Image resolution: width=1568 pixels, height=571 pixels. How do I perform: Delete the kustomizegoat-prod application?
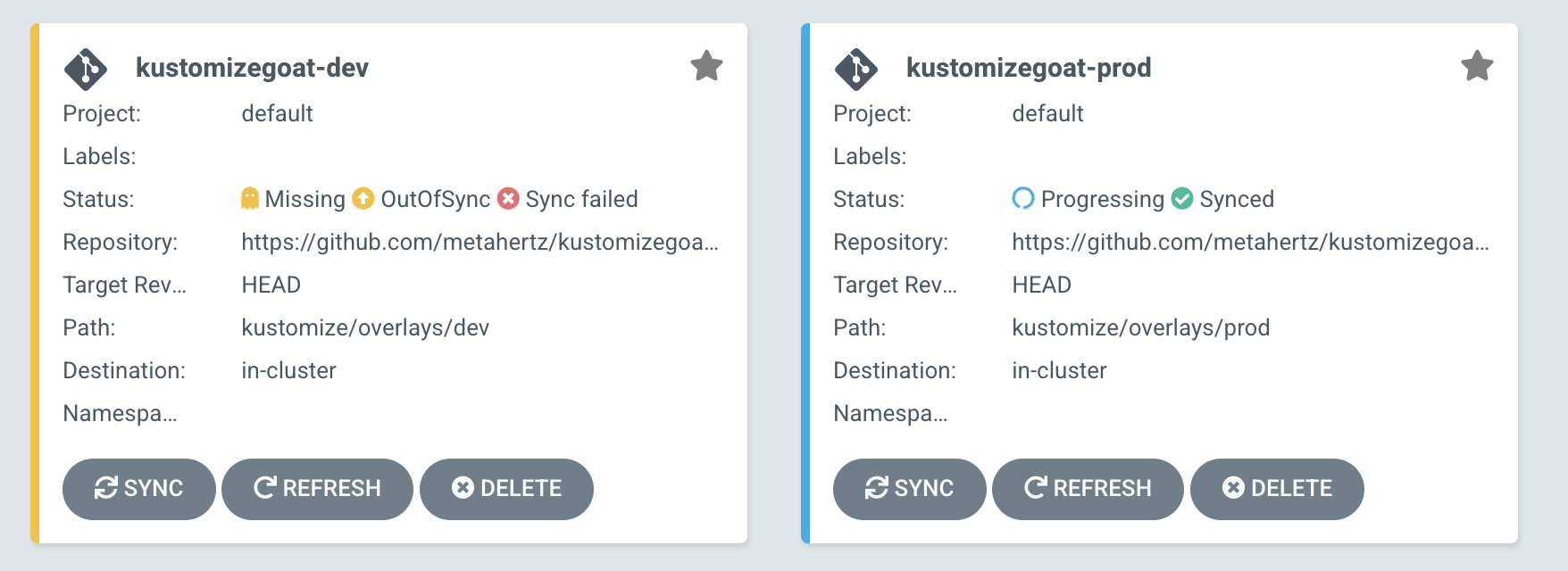[x=1277, y=489]
